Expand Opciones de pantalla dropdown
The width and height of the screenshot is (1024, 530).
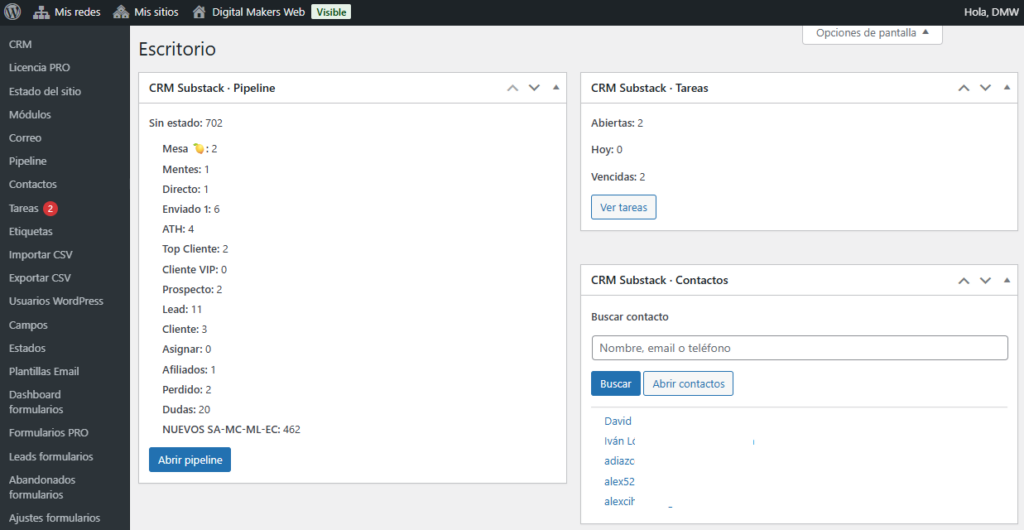(x=872, y=33)
